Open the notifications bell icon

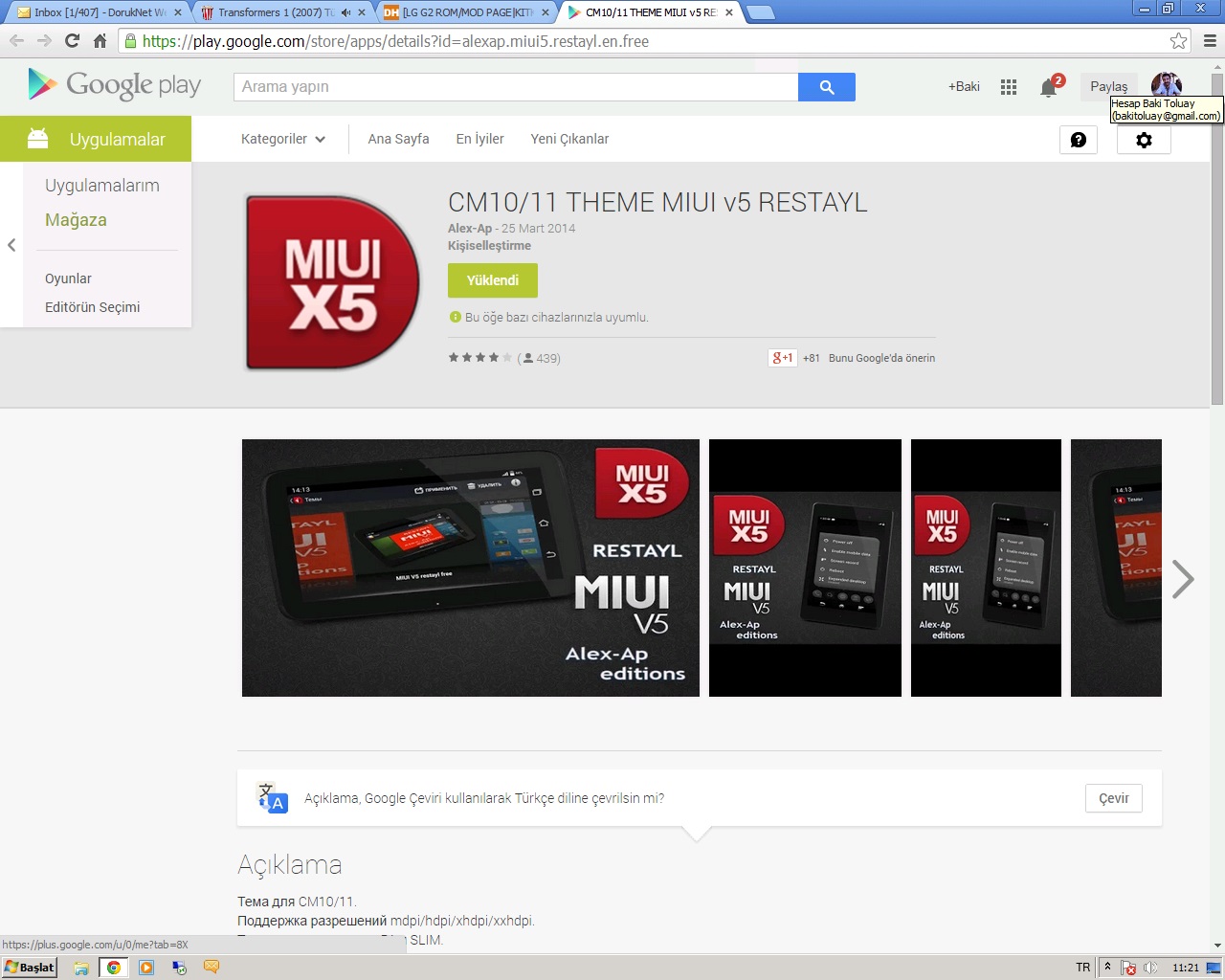click(1049, 87)
